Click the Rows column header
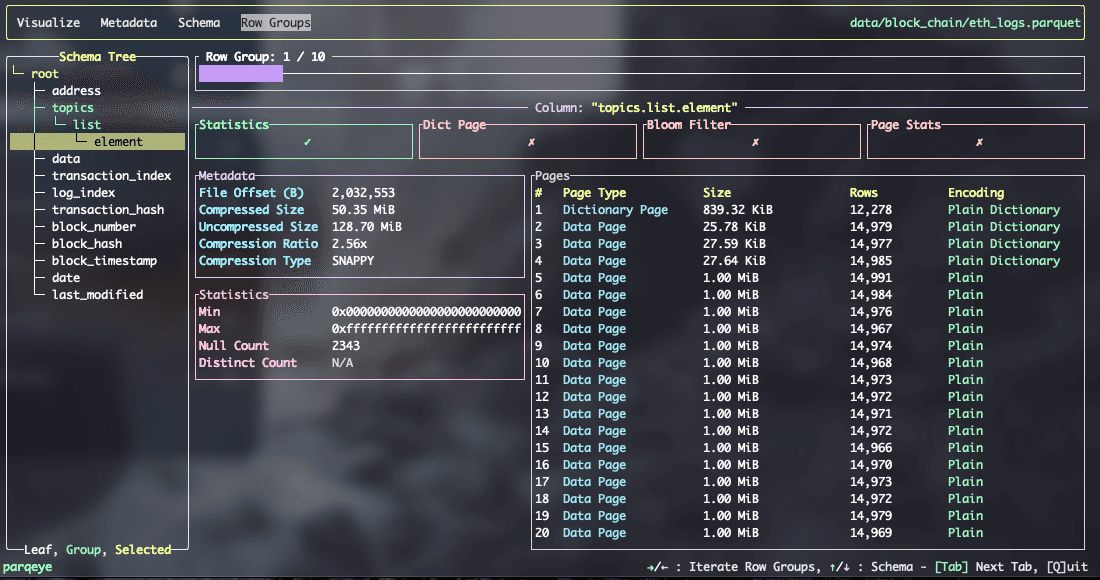This screenshot has height=580, width=1100. [x=864, y=192]
